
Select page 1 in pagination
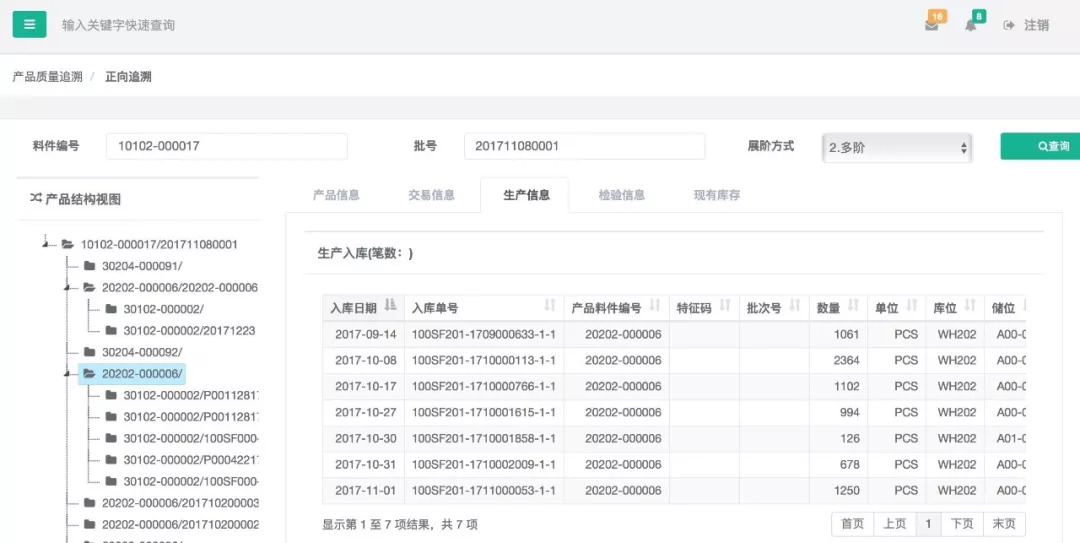[x=928, y=524]
